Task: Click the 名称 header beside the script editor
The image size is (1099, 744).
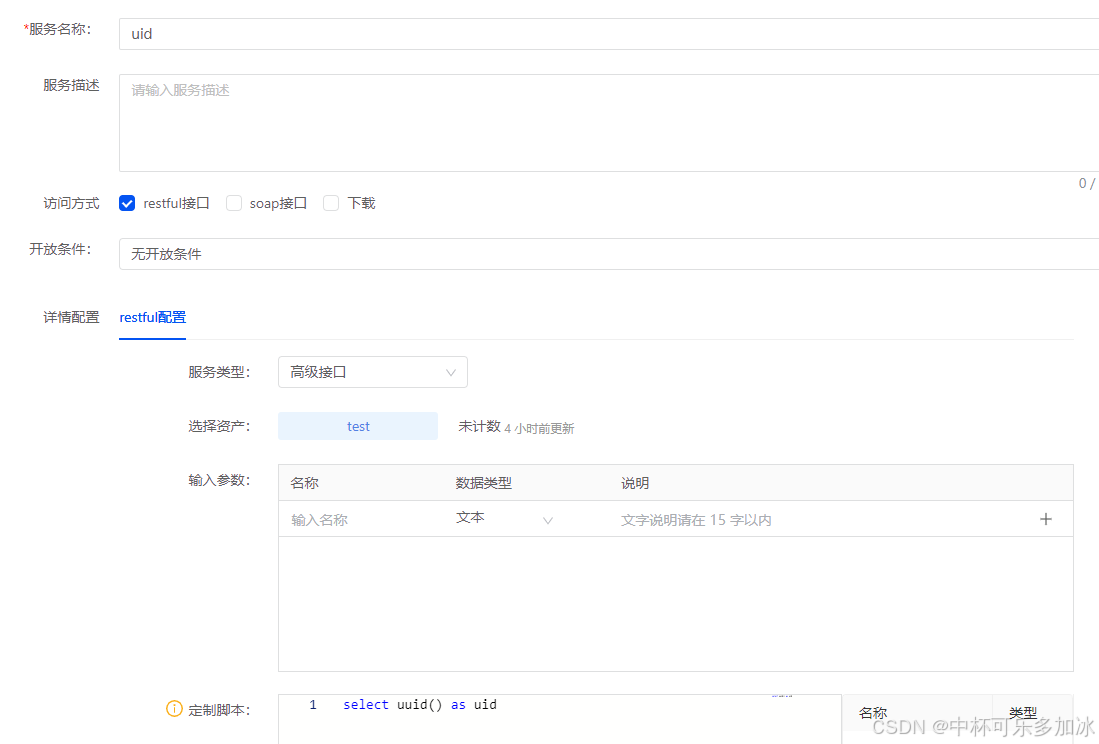Action: 873,713
